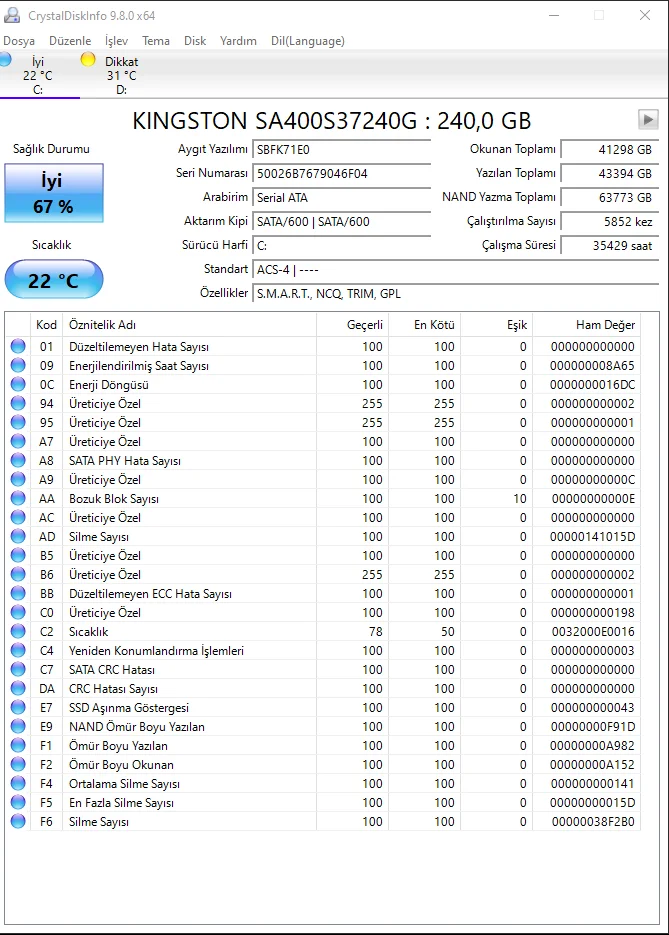Click the Kod column header
The height and width of the screenshot is (935, 669).
(47, 325)
